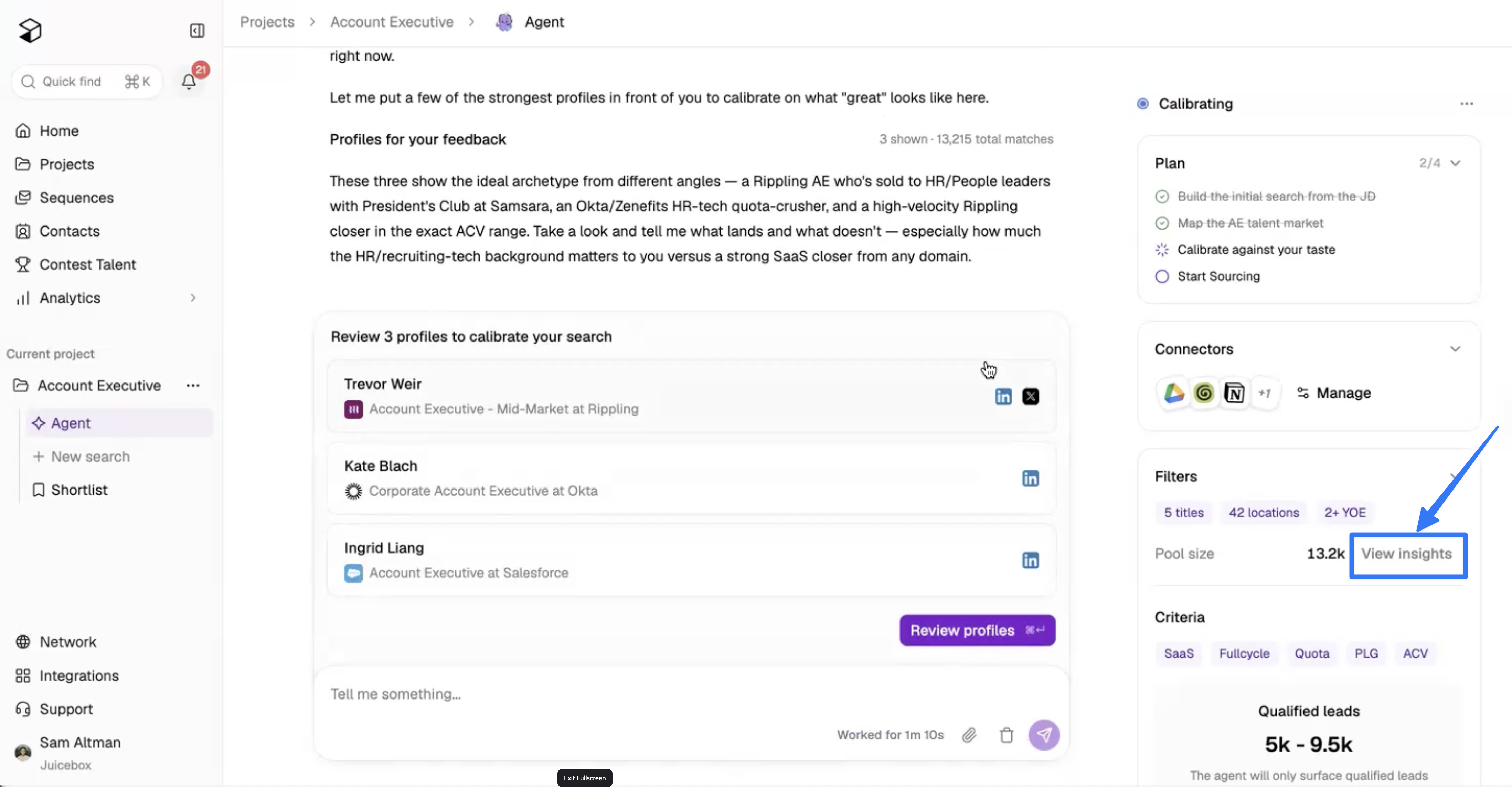The width and height of the screenshot is (1512, 787).
Task: Open Calibrating panel three-dot menu
Action: pos(1466,104)
